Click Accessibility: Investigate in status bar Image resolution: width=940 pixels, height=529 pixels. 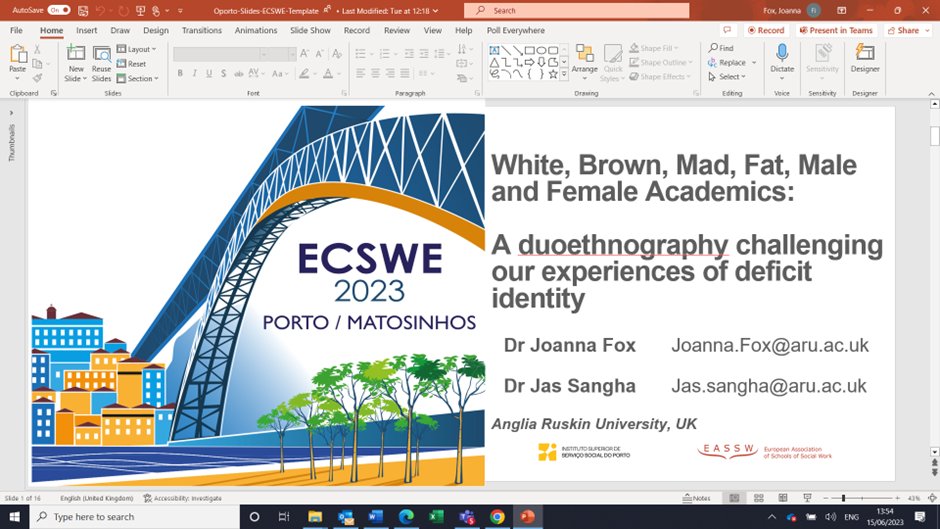pos(182,498)
